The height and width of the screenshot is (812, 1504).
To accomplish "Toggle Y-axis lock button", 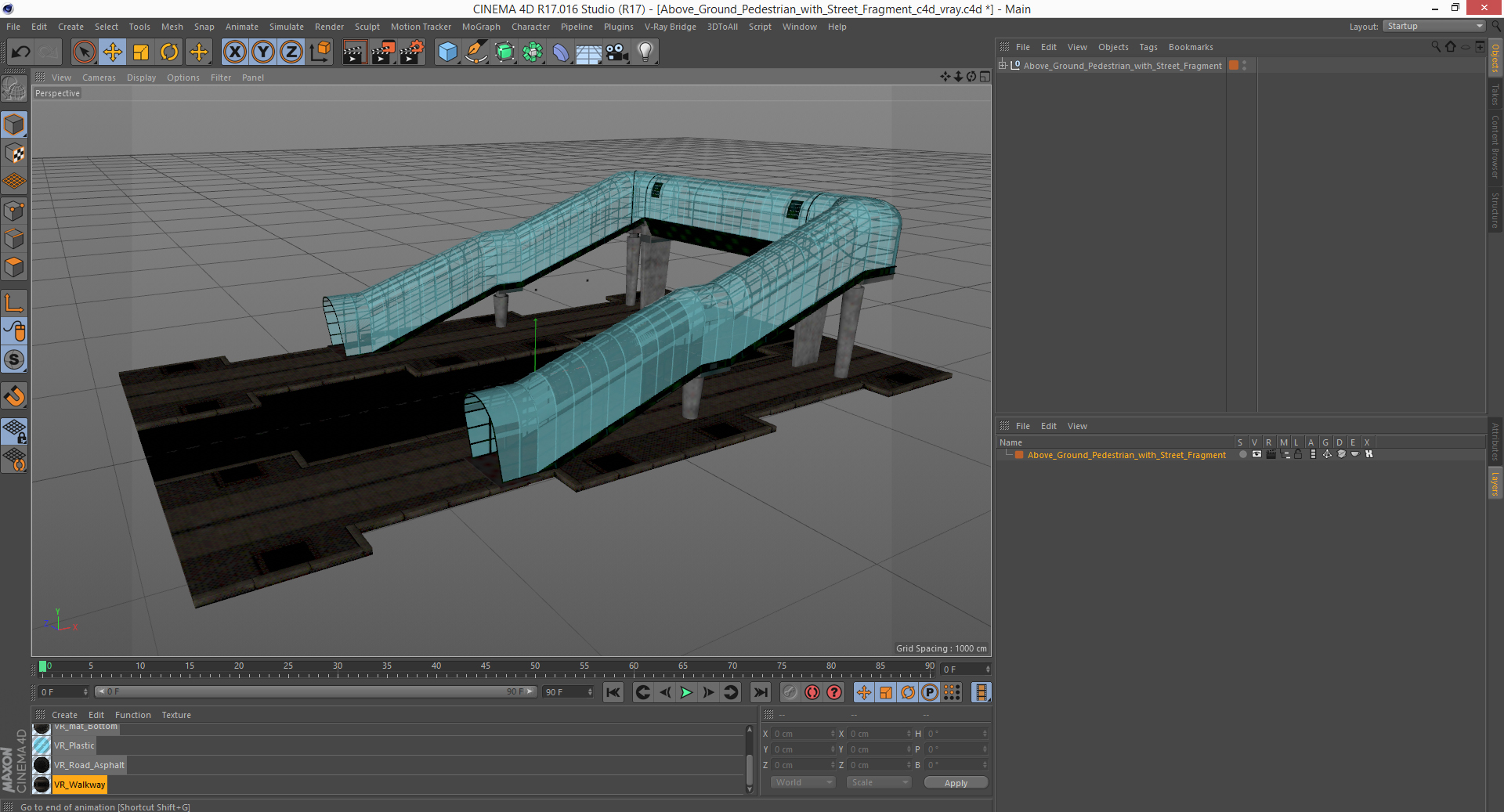I will pos(263,52).
